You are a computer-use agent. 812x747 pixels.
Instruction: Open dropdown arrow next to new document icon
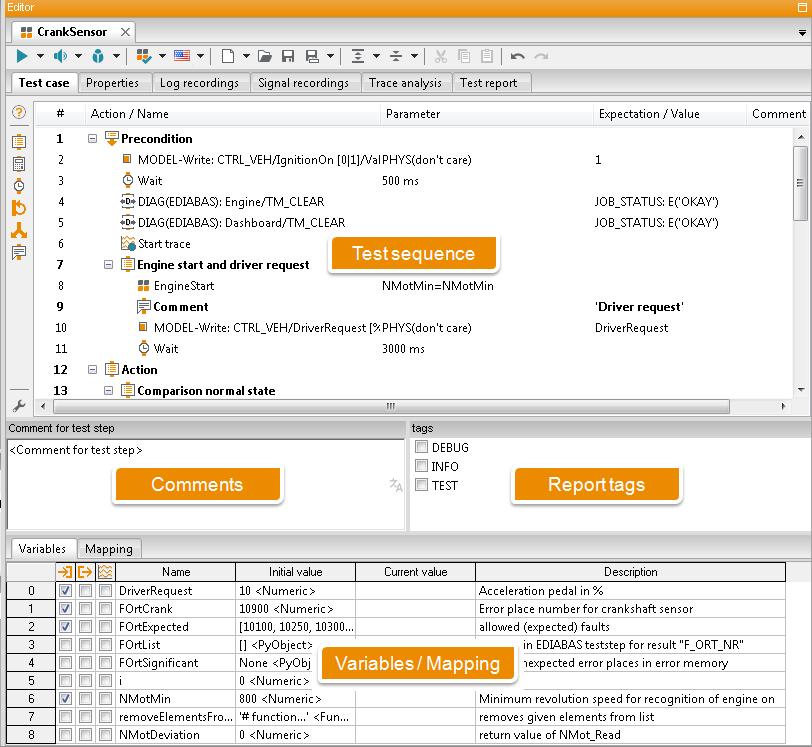[246, 56]
